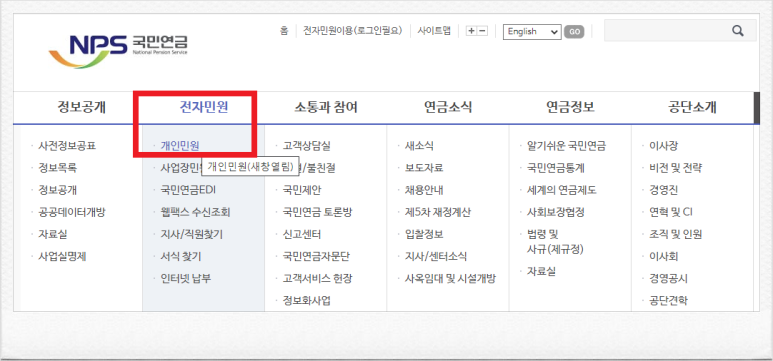This screenshot has width=773, height=361.
Task: Select 조직 및 인원 submenu item
Action: click(x=675, y=234)
